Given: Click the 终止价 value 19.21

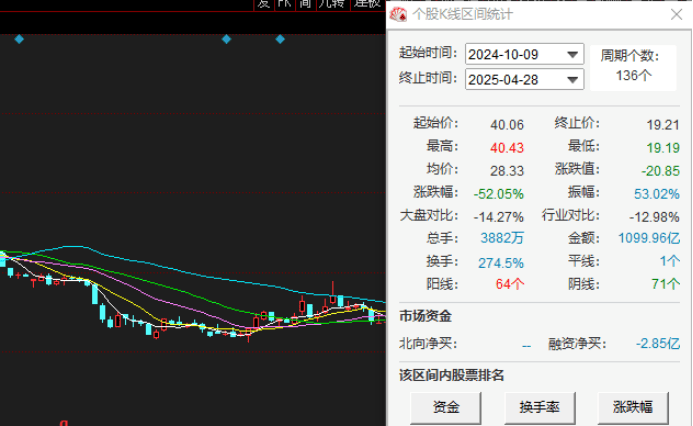Looking at the screenshot, I should click(663, 125).
